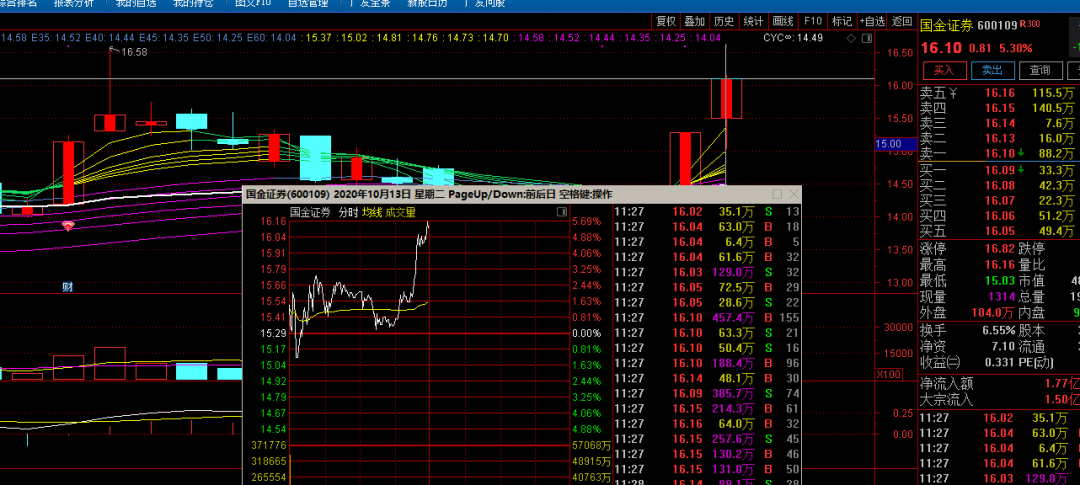Select 均线 label in popup chart
Image resolution: width=1080 pixels, height=485 pixels.
coord(372,212)
